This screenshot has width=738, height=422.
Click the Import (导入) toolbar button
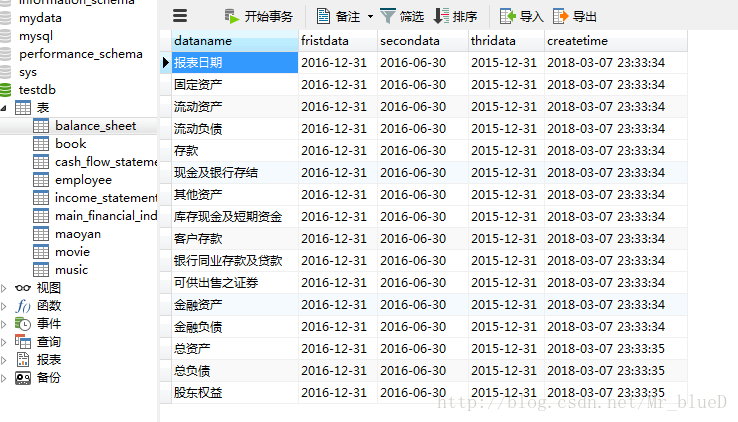(x=521, y=16)
